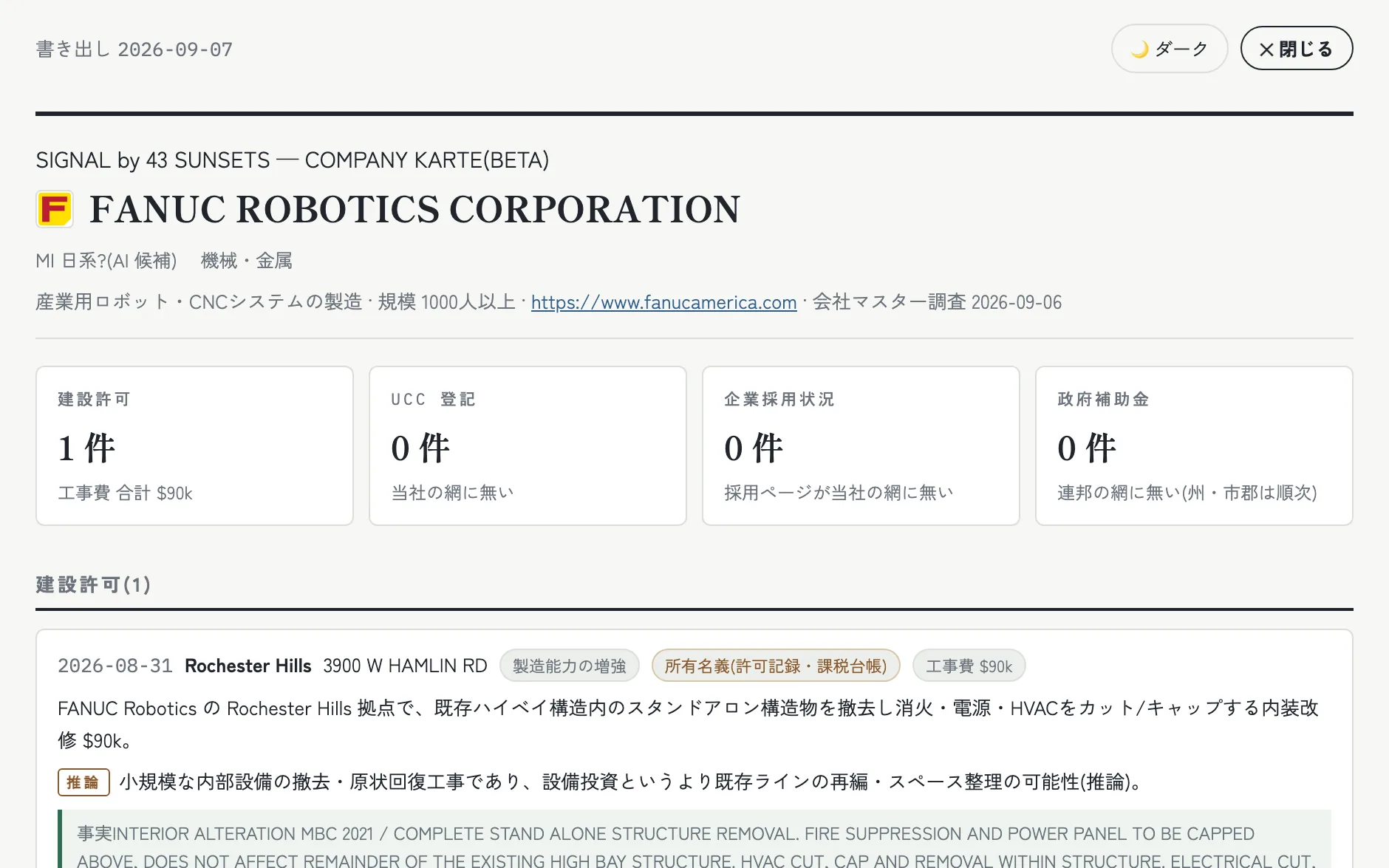The width and height of the screenshot is (1389, 868).
Task: Click the 建設許可(1) section heading
Action: tap(93, 584)
